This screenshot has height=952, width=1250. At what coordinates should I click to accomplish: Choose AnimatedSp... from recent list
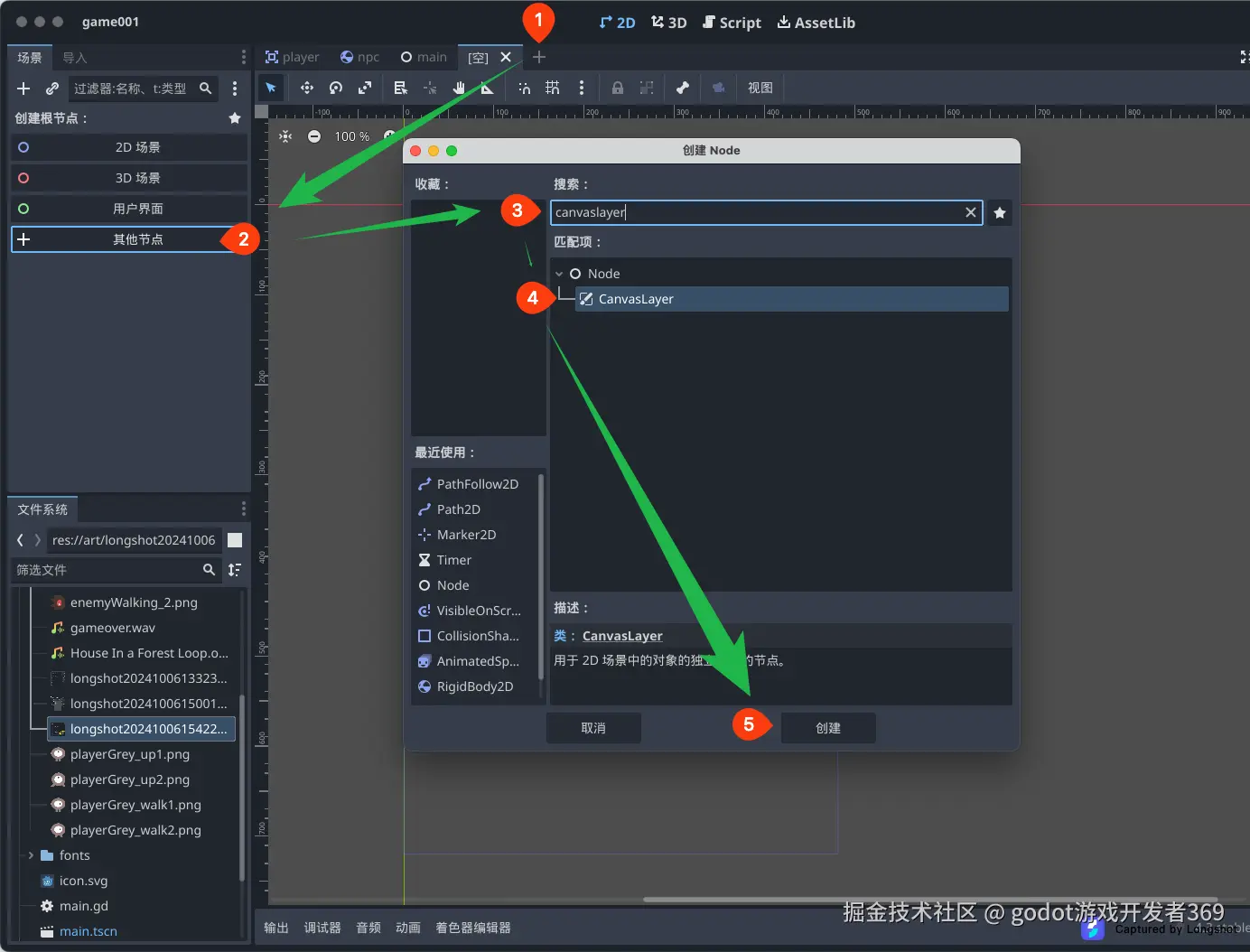tap(476, 661)
